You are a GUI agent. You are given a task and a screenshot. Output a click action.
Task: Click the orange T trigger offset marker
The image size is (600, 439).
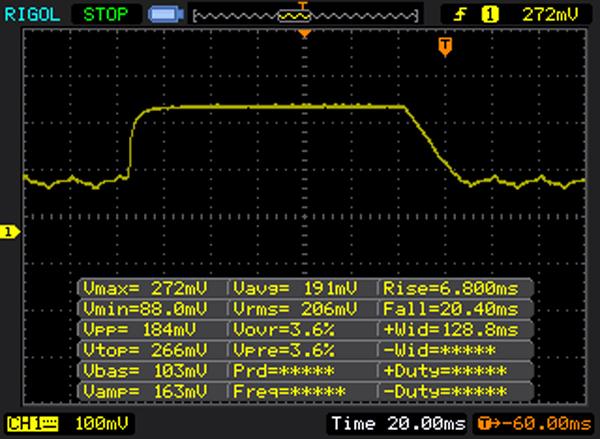pos(445,47)
